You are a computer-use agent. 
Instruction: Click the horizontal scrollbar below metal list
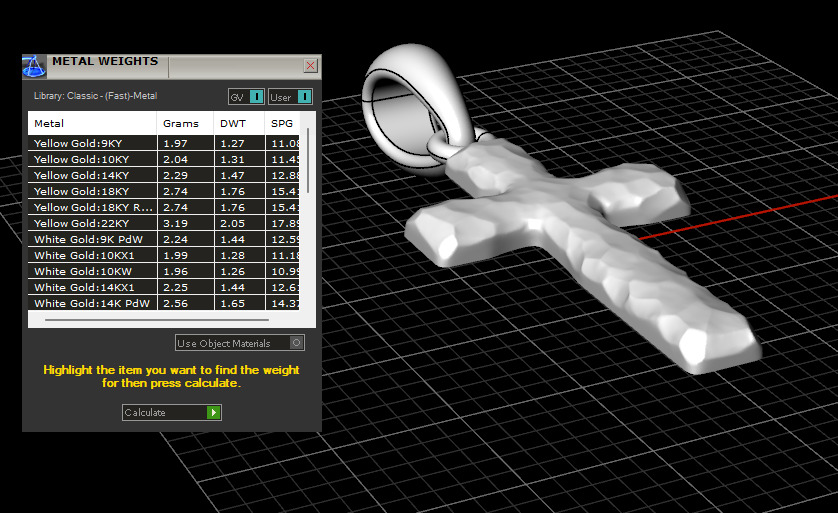tap(157, 320)
